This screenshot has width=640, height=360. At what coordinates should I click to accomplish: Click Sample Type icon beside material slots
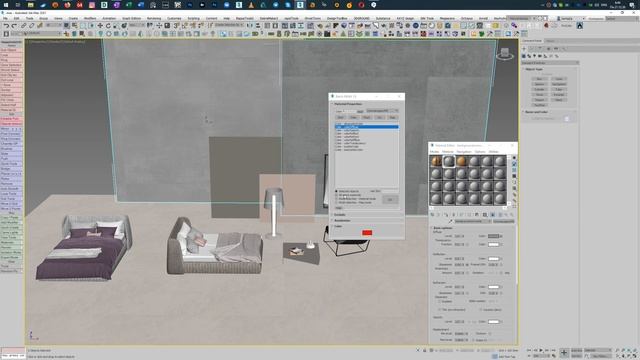[514, 158]
